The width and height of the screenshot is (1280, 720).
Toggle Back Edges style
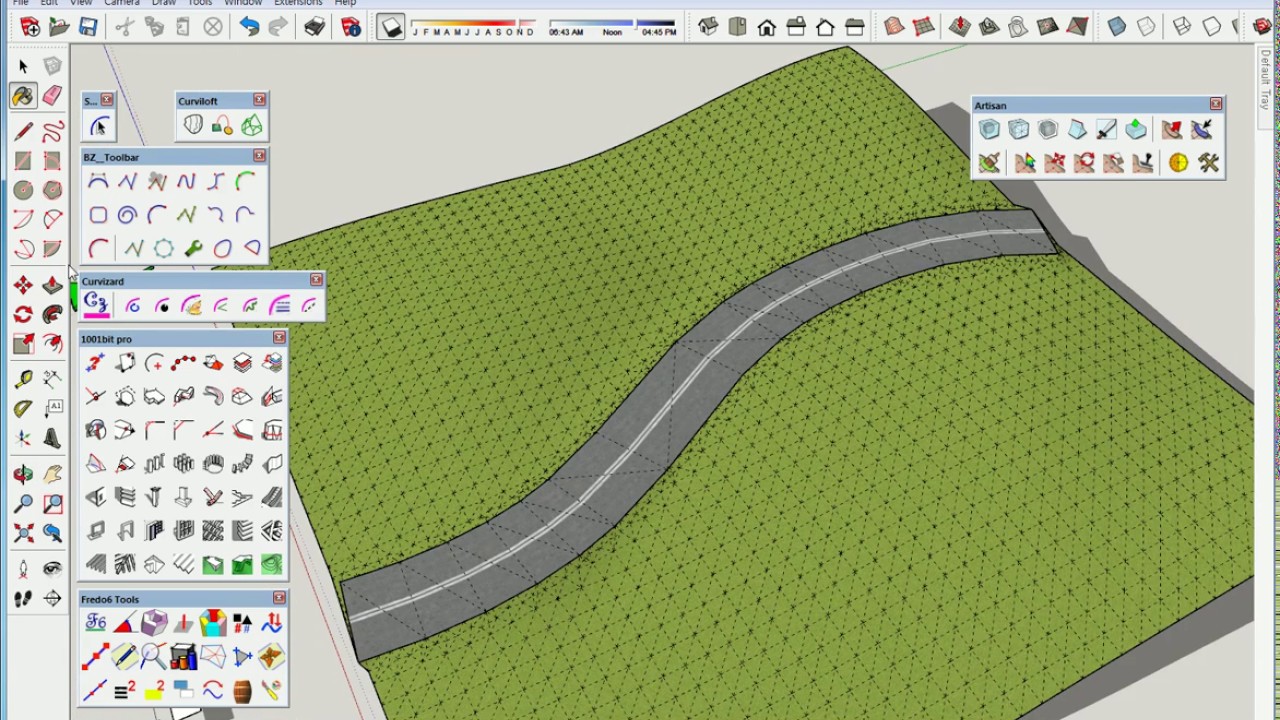1146,27
